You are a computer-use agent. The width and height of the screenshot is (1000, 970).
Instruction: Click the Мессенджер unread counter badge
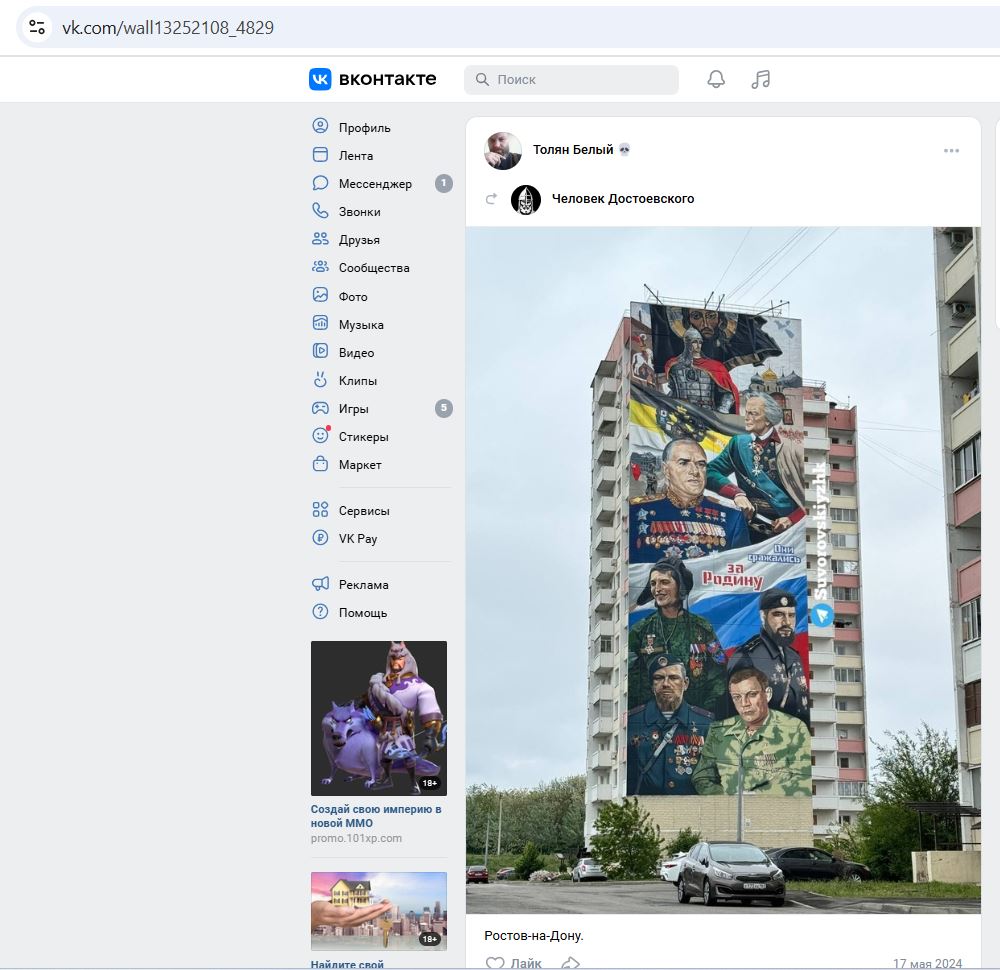coord(444,183)
